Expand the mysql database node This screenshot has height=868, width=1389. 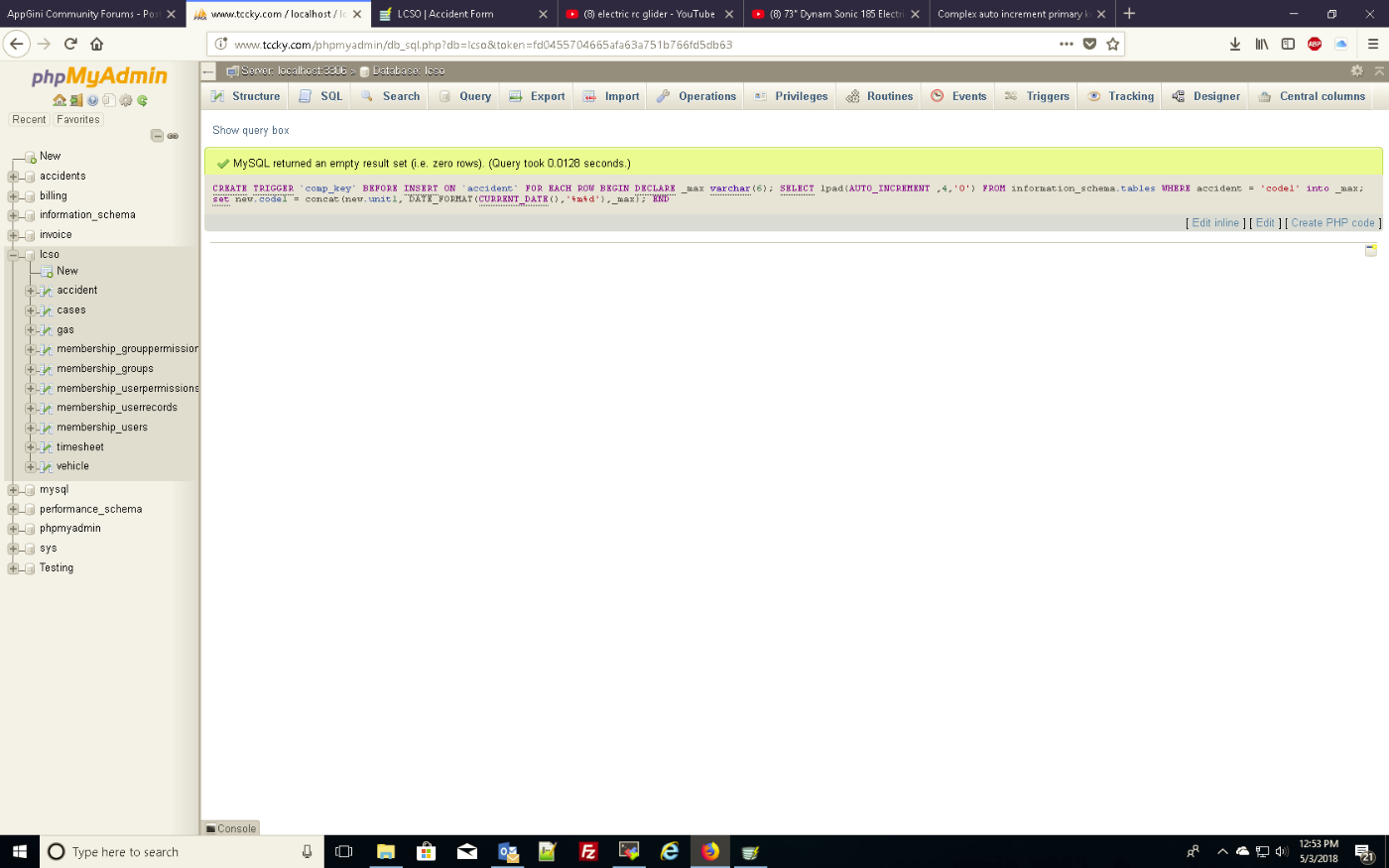13,490
